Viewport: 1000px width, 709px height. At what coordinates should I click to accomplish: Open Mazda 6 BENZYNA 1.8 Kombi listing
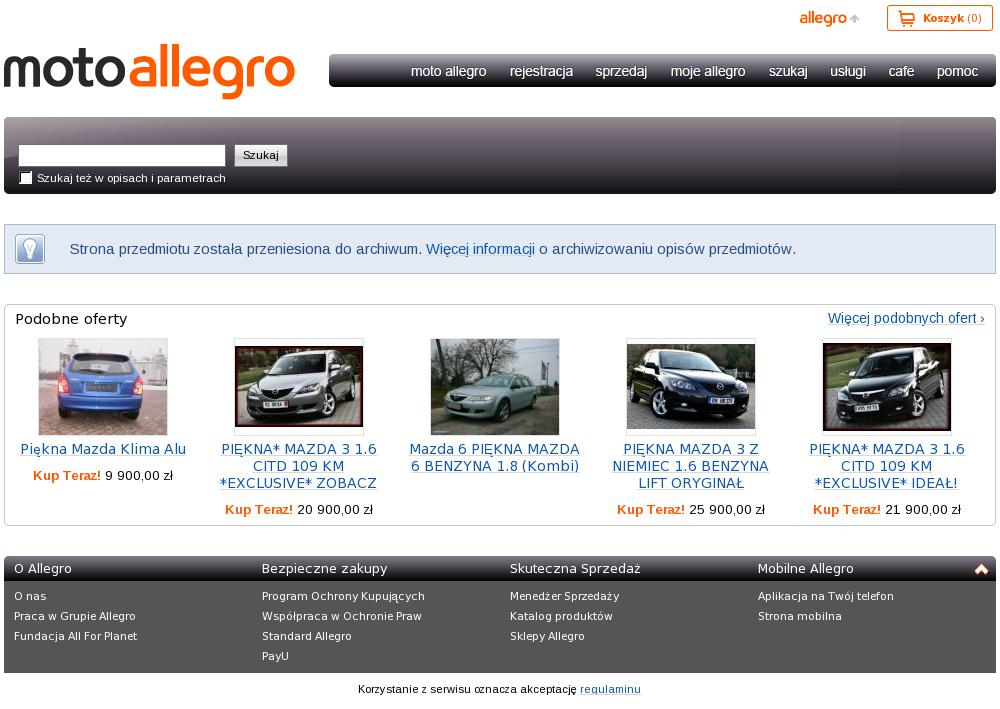click(x=495, y=457)
